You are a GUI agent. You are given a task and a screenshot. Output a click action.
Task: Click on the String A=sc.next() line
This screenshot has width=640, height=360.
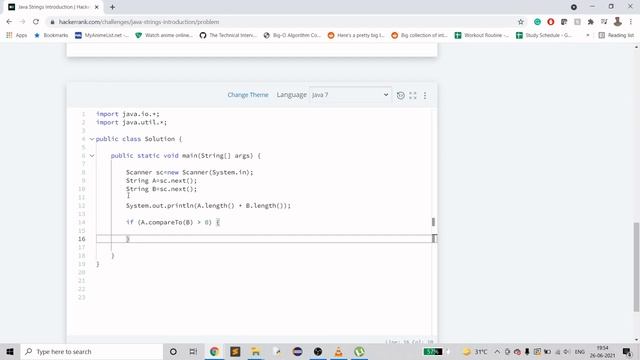161,180
